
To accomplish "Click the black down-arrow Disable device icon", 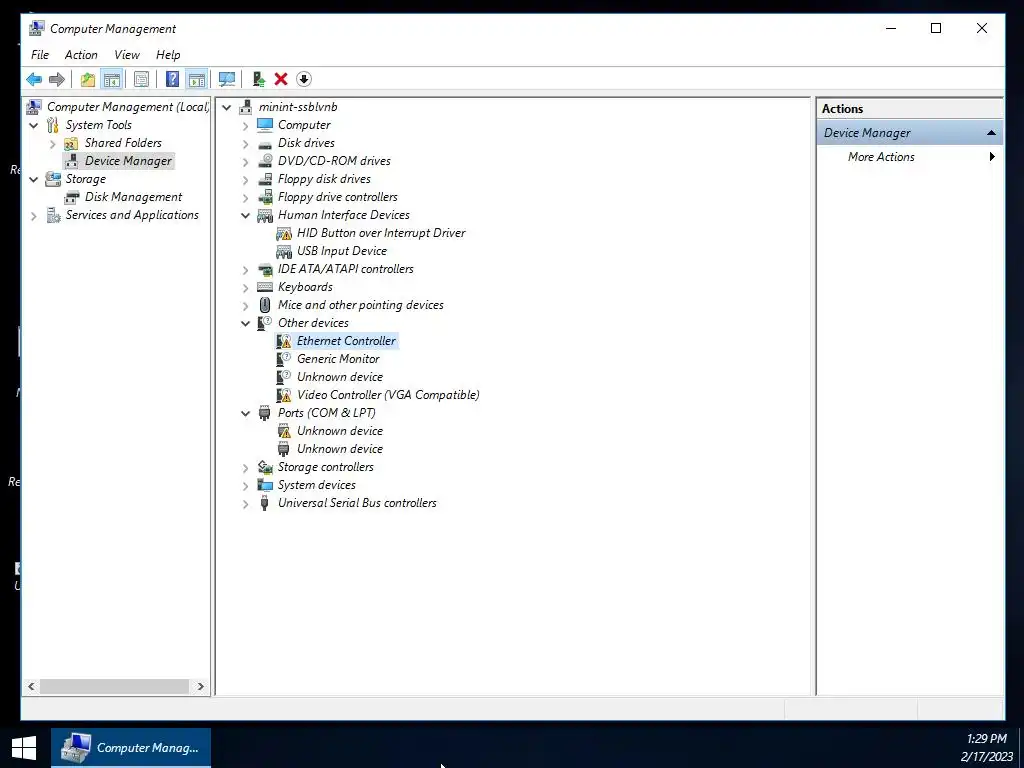I will click(x=304, y=80).
